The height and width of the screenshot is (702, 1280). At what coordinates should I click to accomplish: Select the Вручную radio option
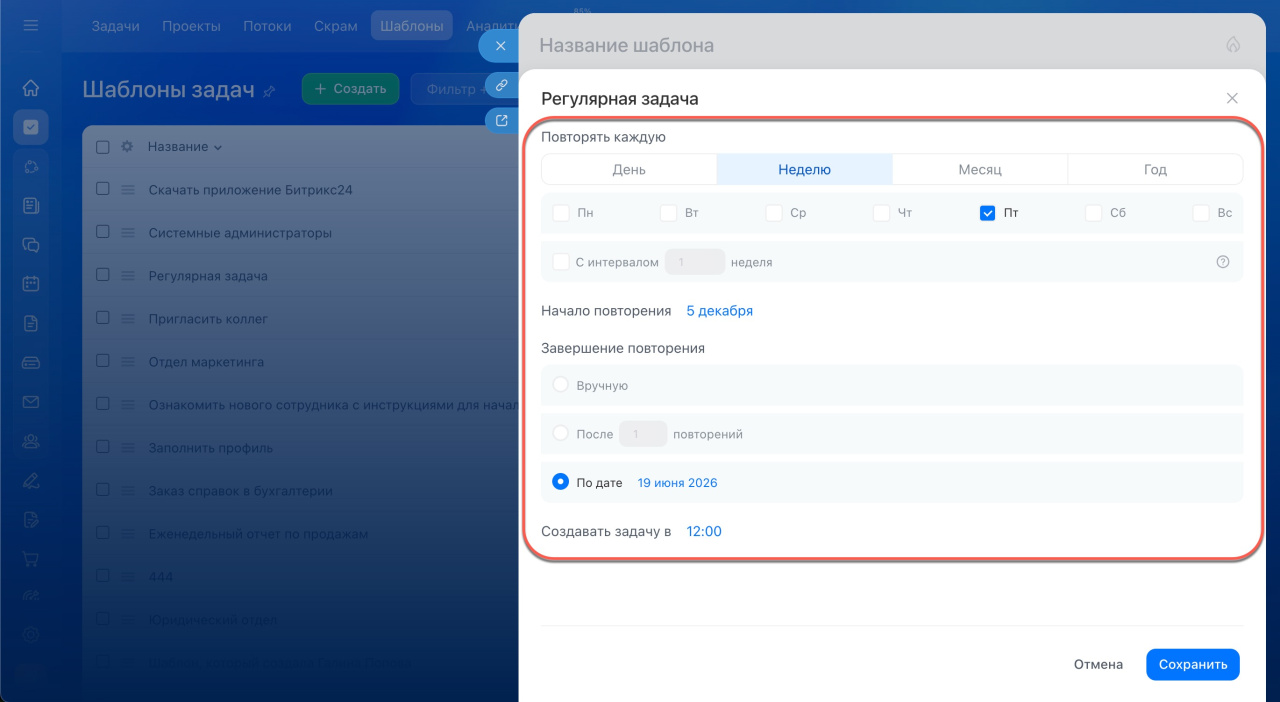coord(561,385)
